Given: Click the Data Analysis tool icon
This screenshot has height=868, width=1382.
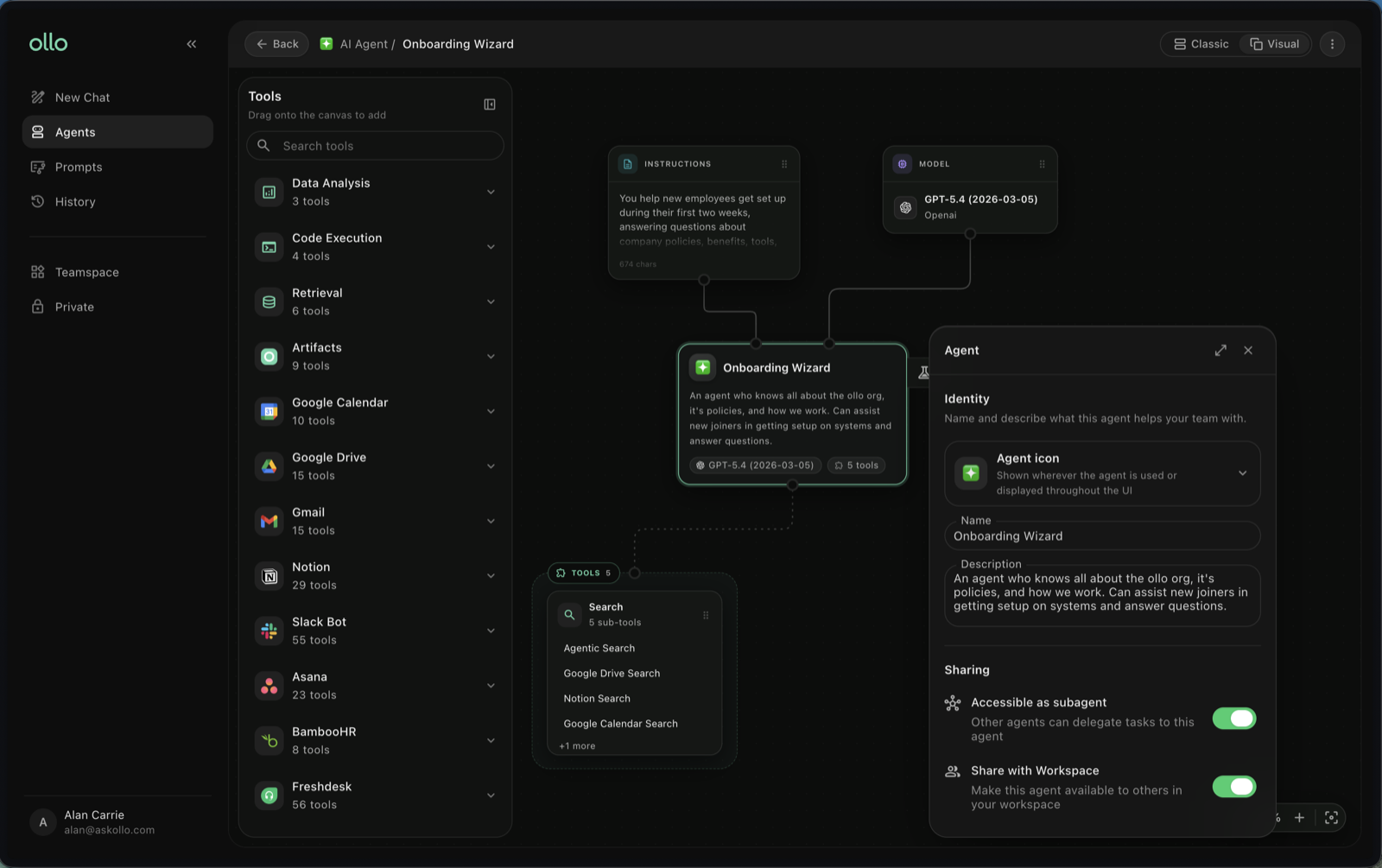Looking at the screenshot, I should point(269,192).
